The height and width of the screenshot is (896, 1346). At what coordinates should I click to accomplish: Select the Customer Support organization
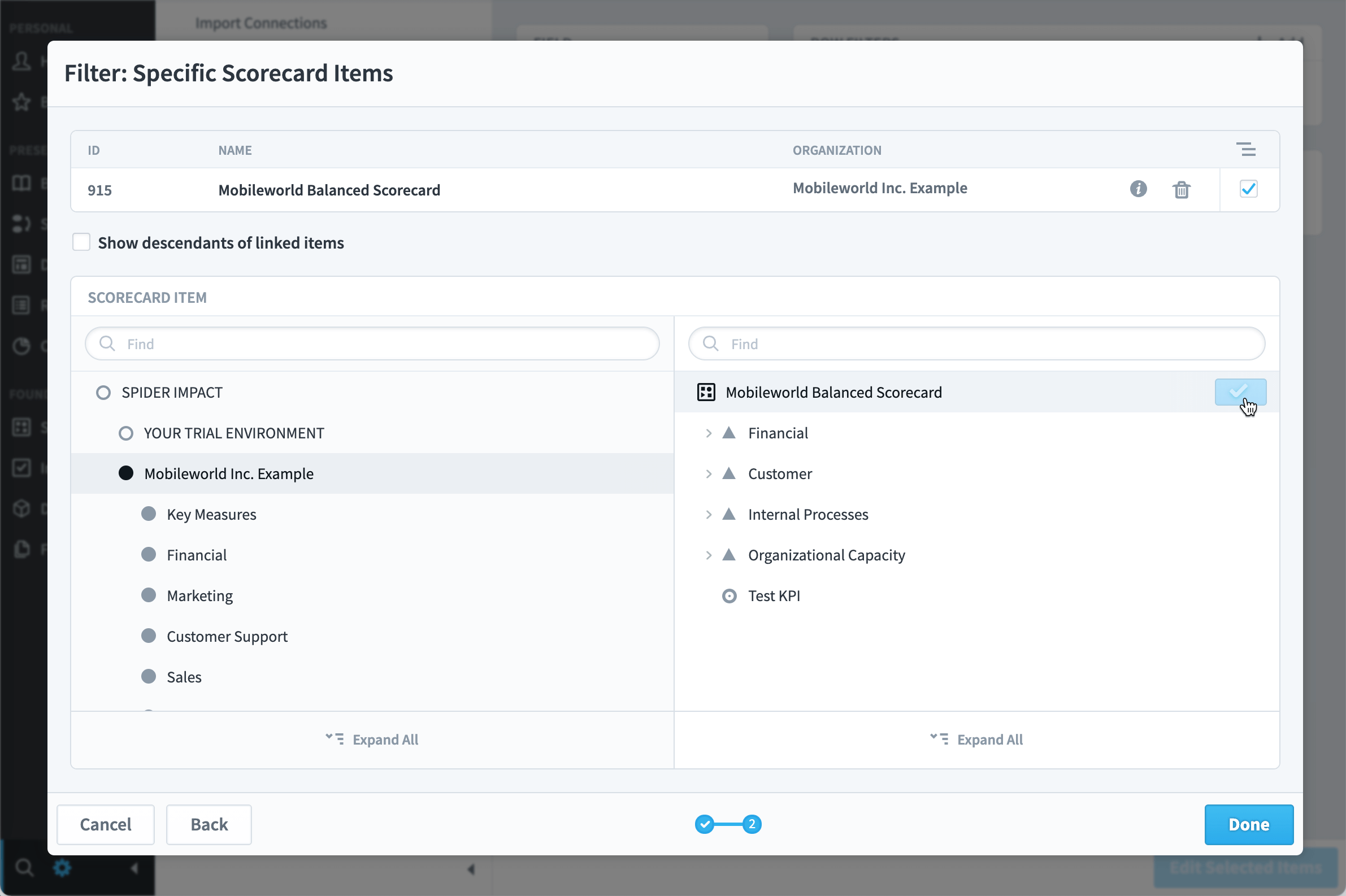(x=227, y=637)
